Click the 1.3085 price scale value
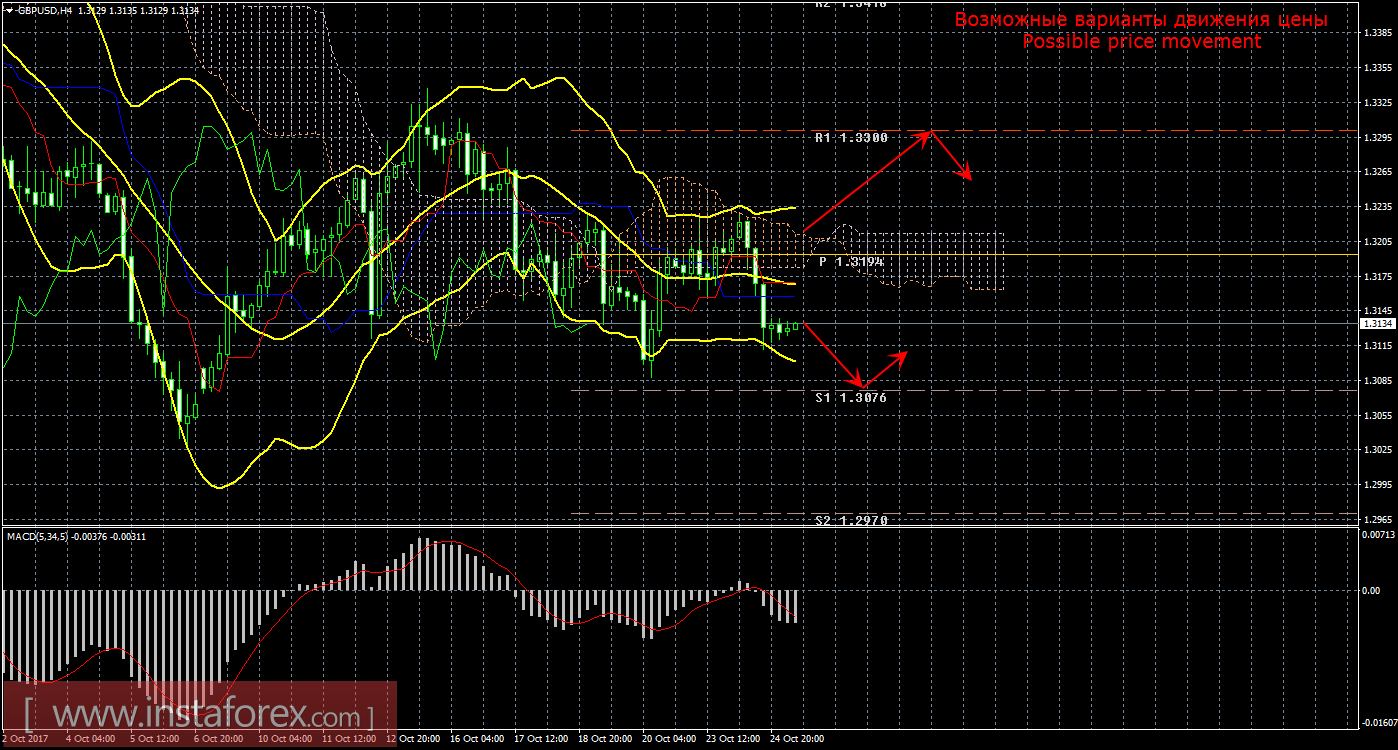The width and height of the screenshot is (1398, 750). pos(1376,381)
